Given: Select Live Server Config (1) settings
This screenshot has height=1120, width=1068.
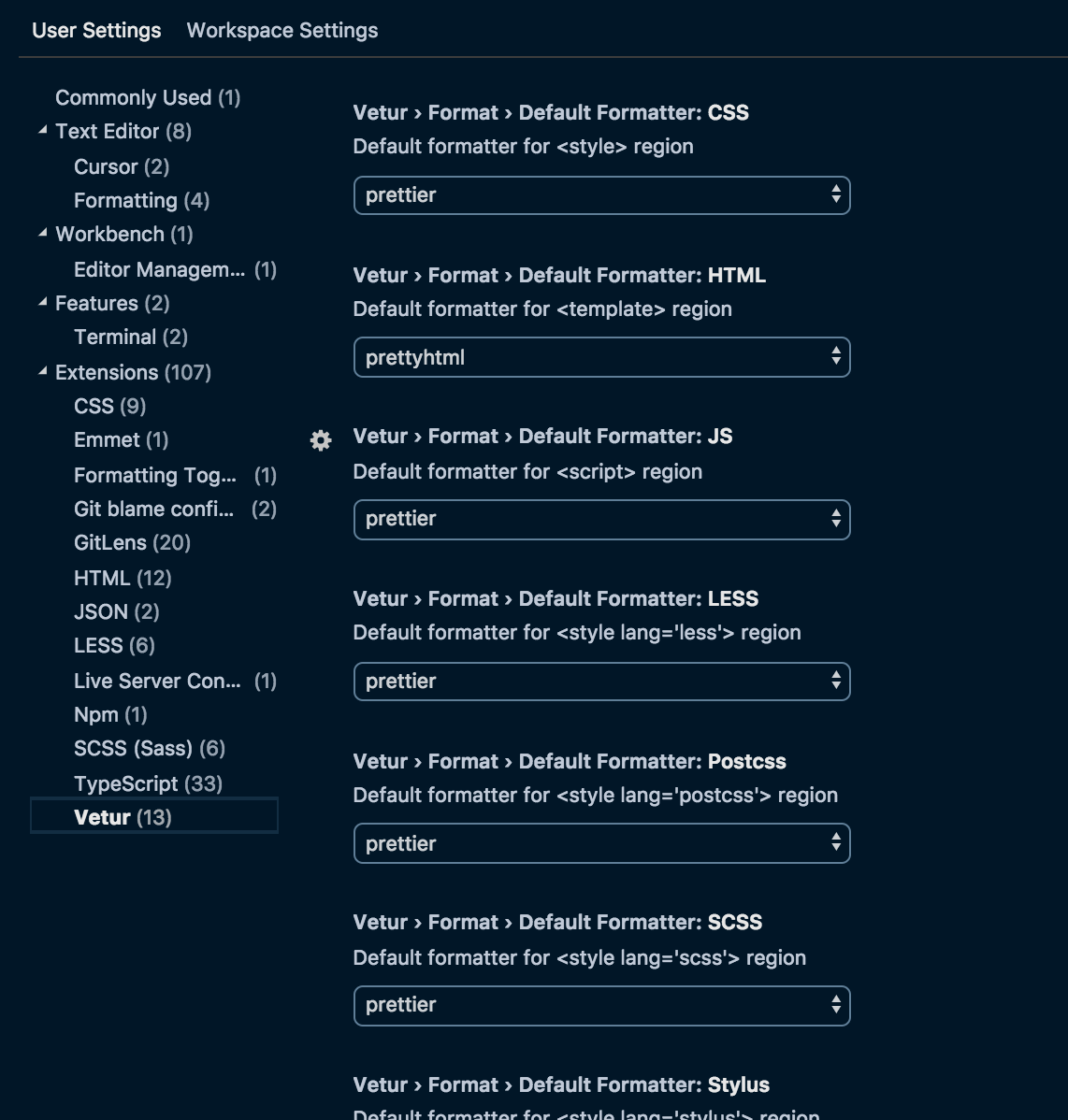Looking at the screenshot, I should (x=175, y=682).
